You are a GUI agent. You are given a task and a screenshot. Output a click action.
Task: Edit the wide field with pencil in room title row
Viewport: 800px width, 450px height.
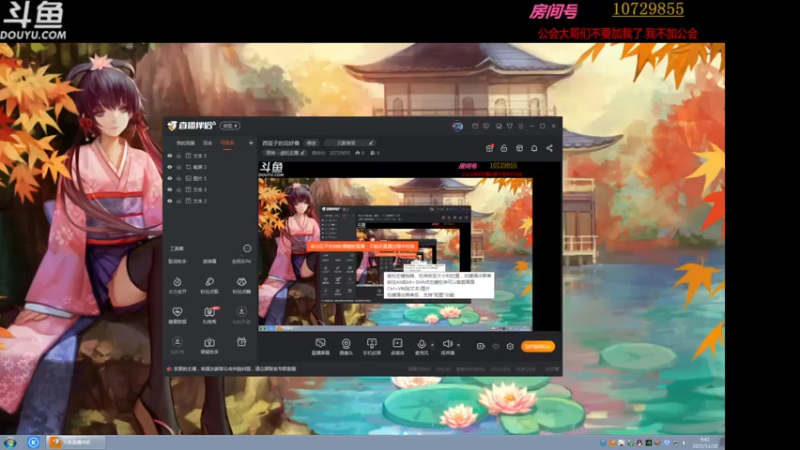tap(349, 143)
